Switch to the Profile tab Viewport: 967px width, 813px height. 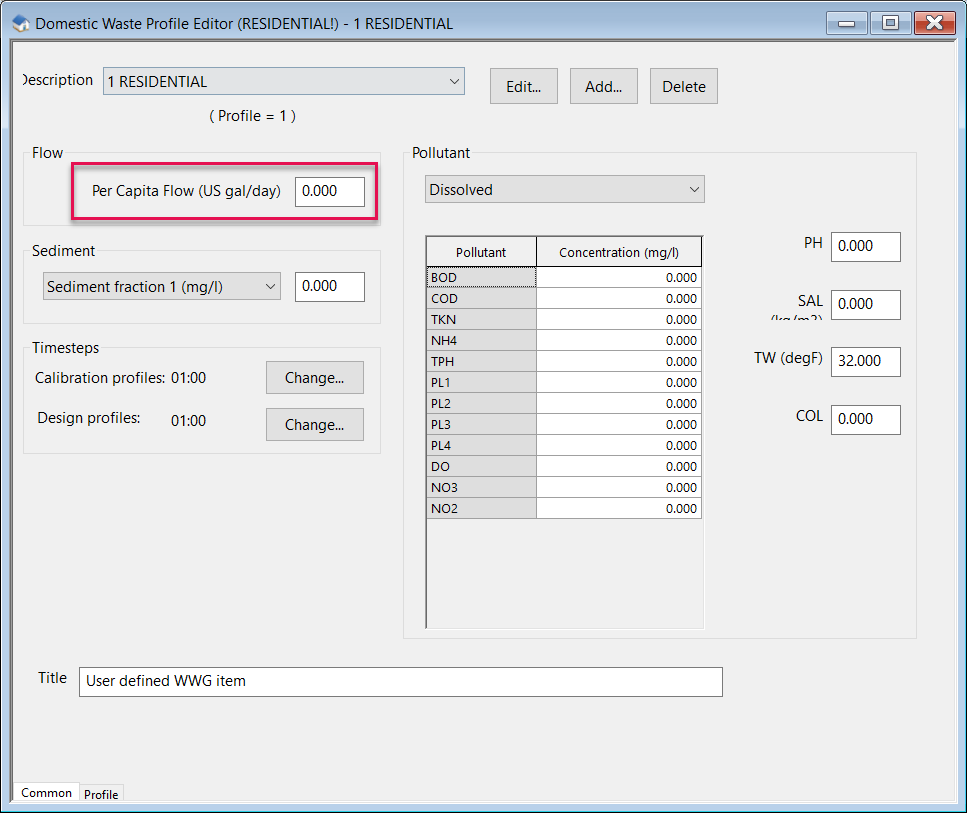click(x=101, y=794)
